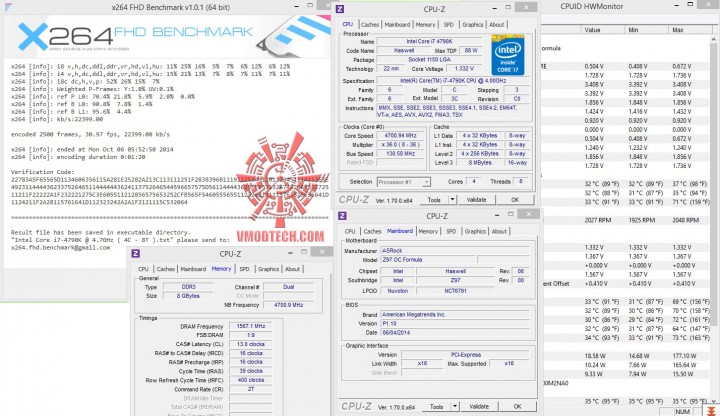Click the Multiplier x 36.0 field
Image resolution: width=720 pixels, height=416 pixels.
400,145
